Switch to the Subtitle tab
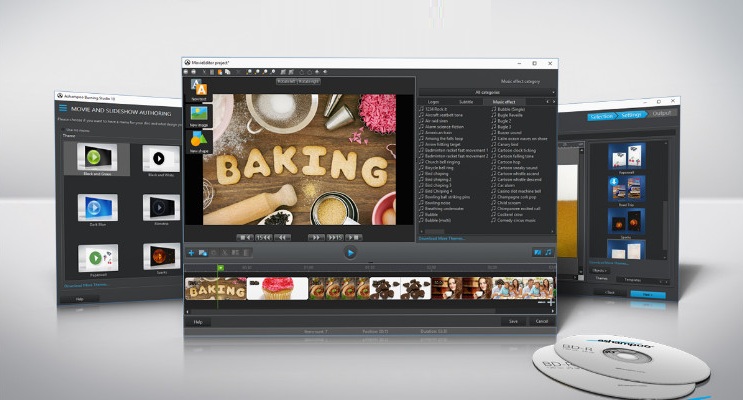Screen dimensions: 743x400 tap(466, 102)
